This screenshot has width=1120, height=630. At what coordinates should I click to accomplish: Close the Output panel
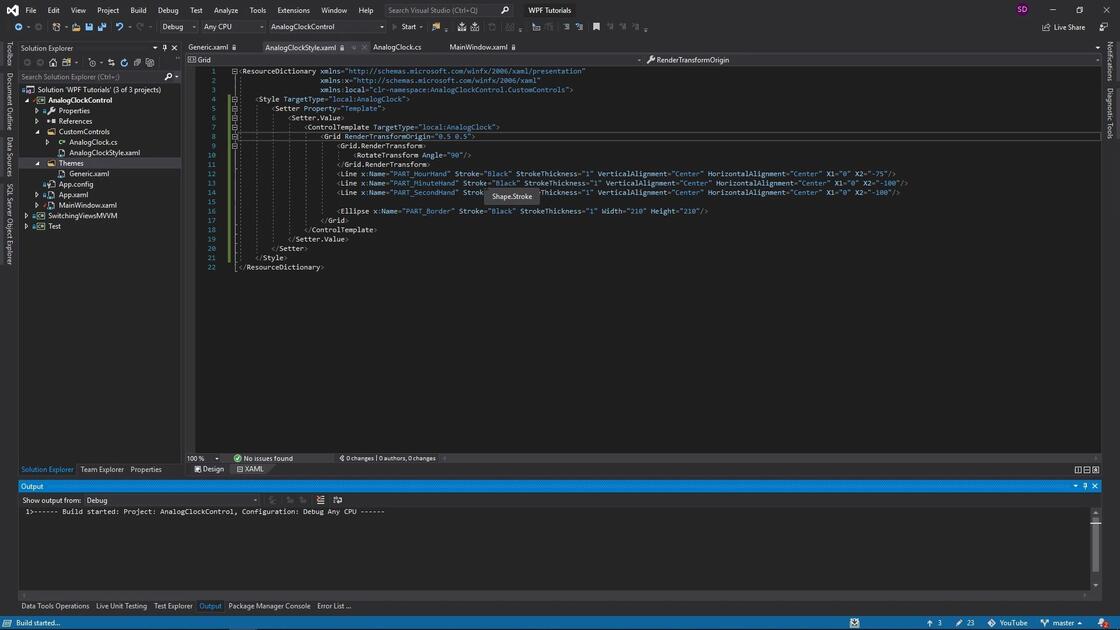pos(1095,486)
